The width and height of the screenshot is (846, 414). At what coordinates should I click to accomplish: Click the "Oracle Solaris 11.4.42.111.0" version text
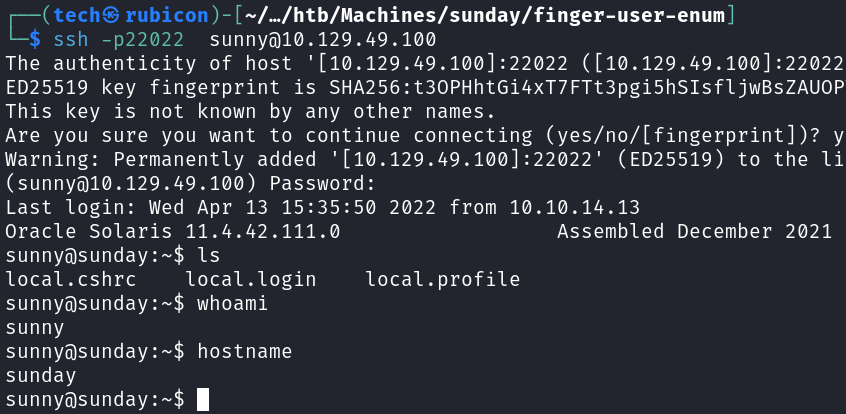[x=172, y=231]
